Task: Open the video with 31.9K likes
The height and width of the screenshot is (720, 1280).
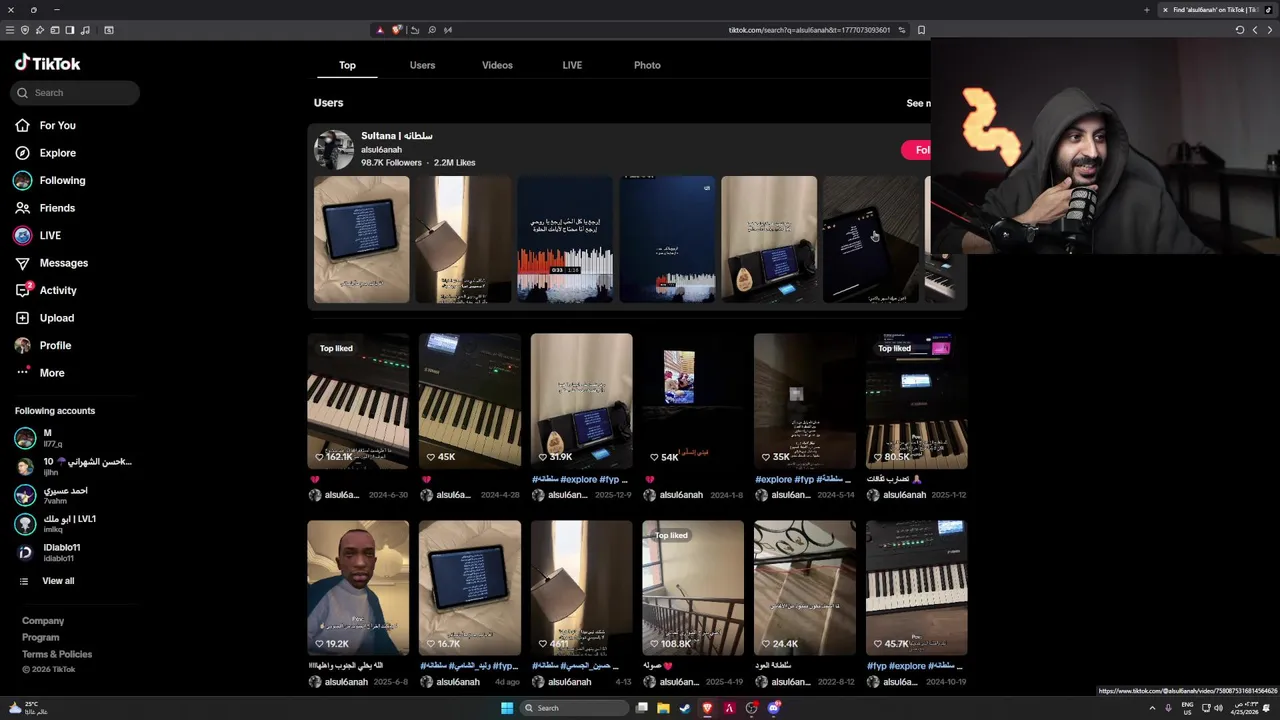Action: coord(581,401)
